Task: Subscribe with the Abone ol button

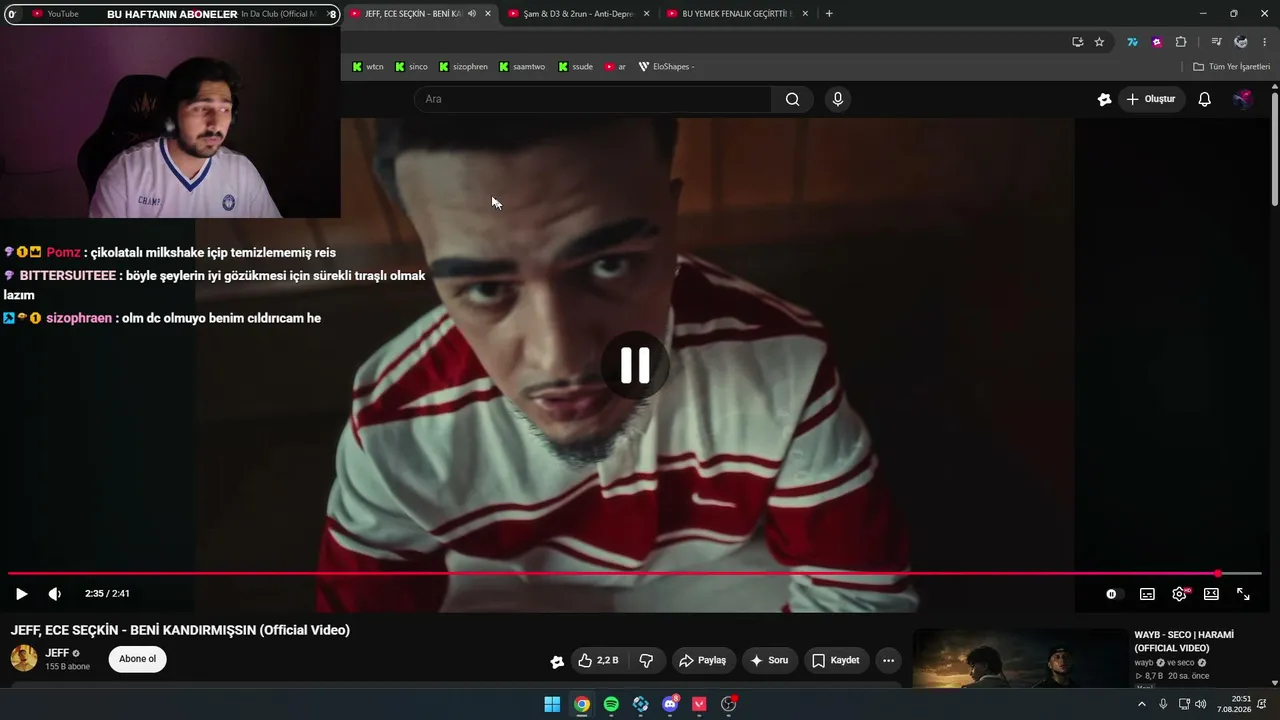Action: [x=138, y=659]
